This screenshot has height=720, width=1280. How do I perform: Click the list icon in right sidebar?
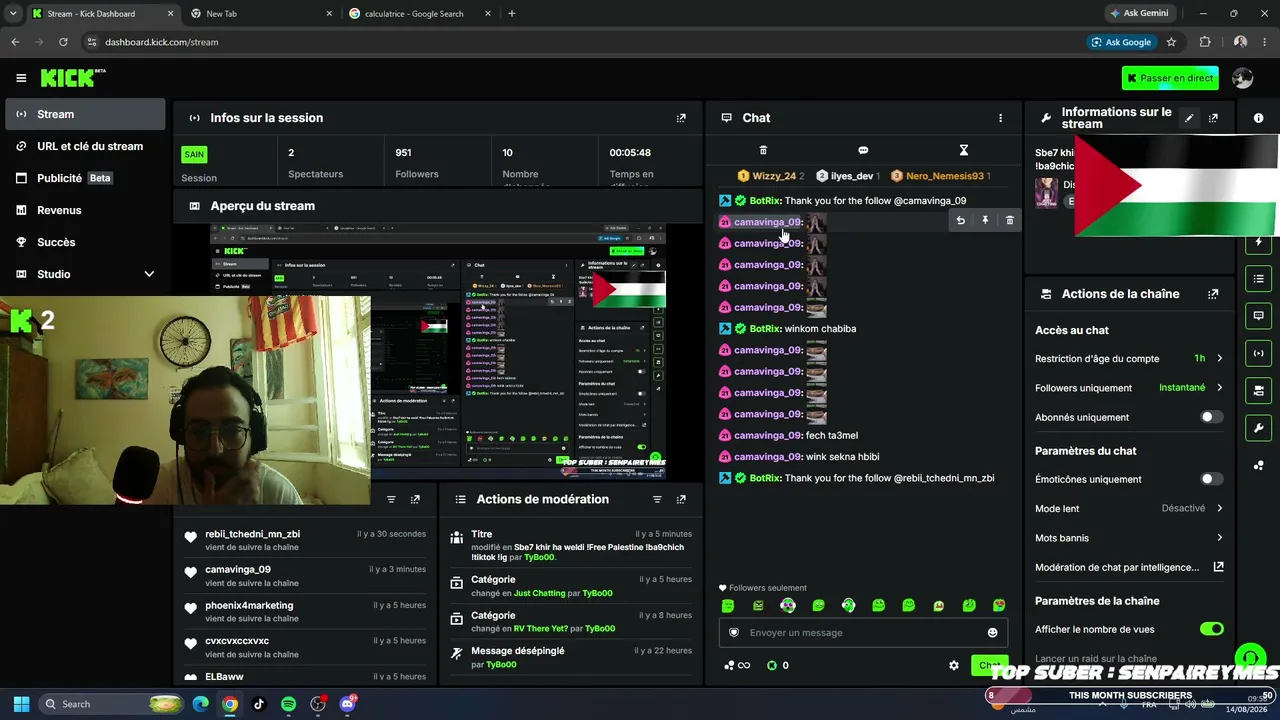[1258, 279]
